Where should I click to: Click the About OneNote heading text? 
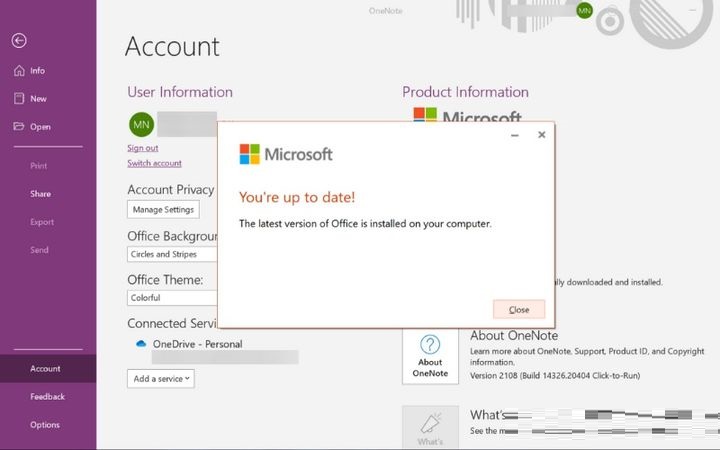[514, 336]
